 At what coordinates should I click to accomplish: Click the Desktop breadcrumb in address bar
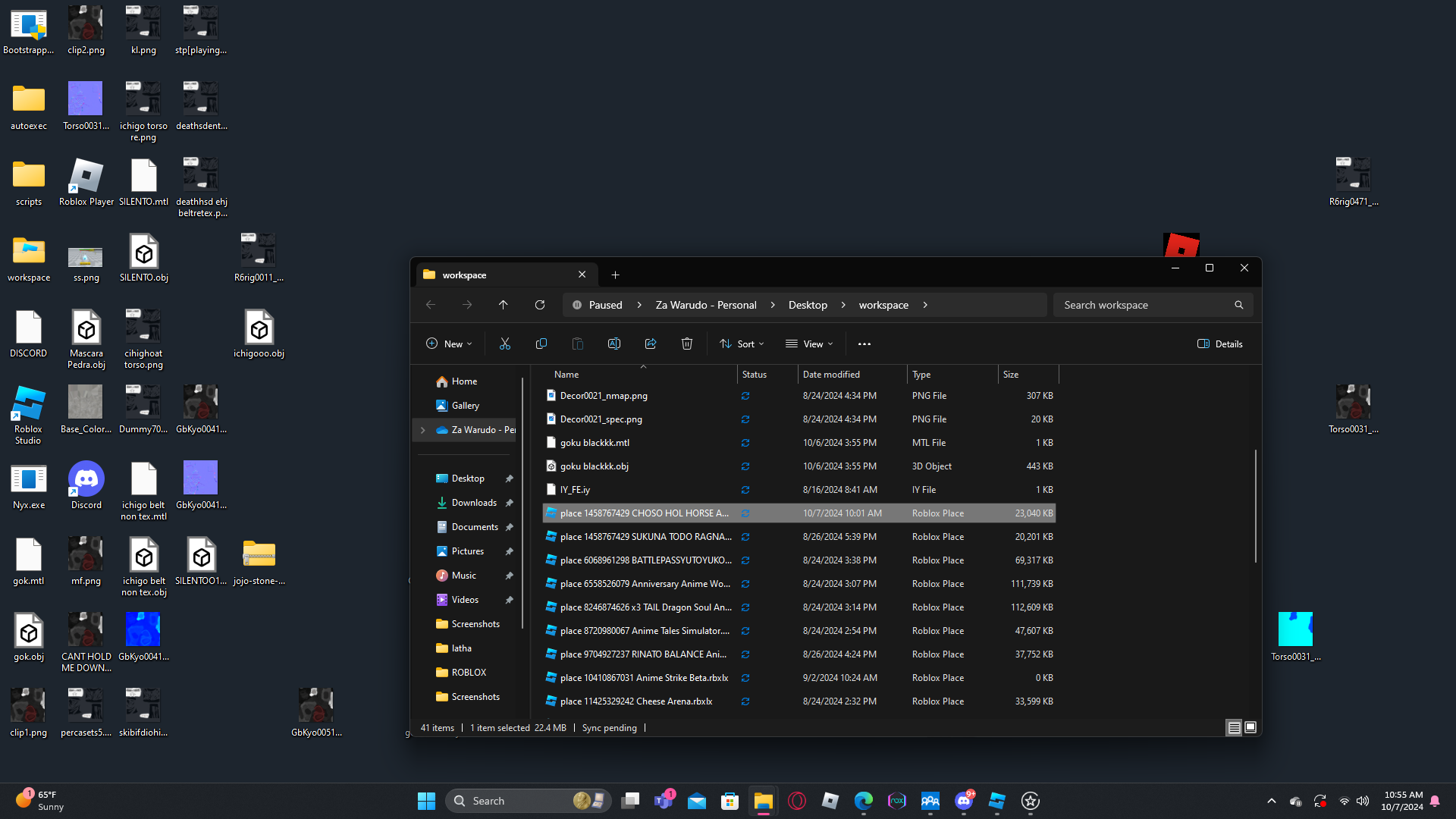pos(808,305)
